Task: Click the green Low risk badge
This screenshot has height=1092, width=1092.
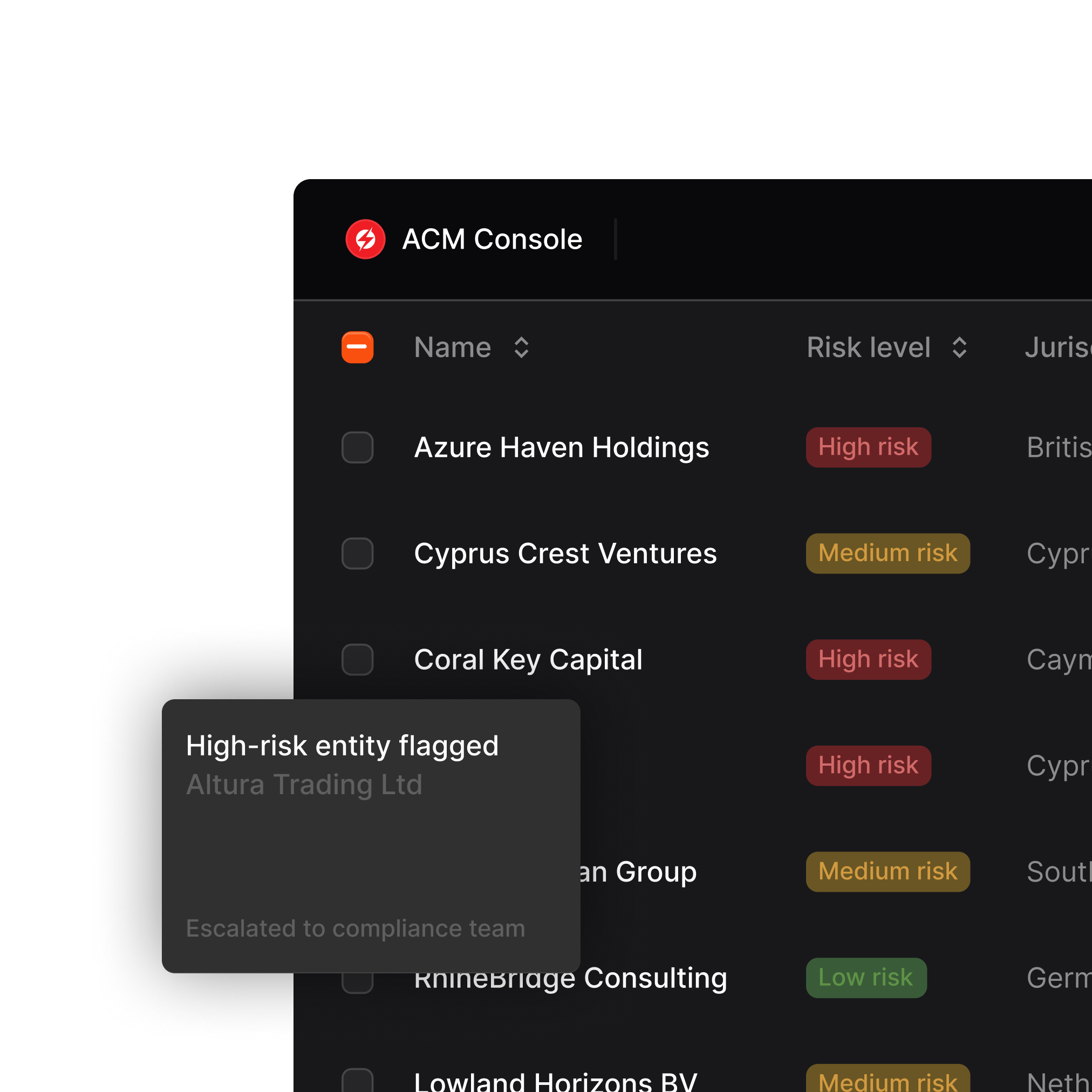Action: point(866,977)
